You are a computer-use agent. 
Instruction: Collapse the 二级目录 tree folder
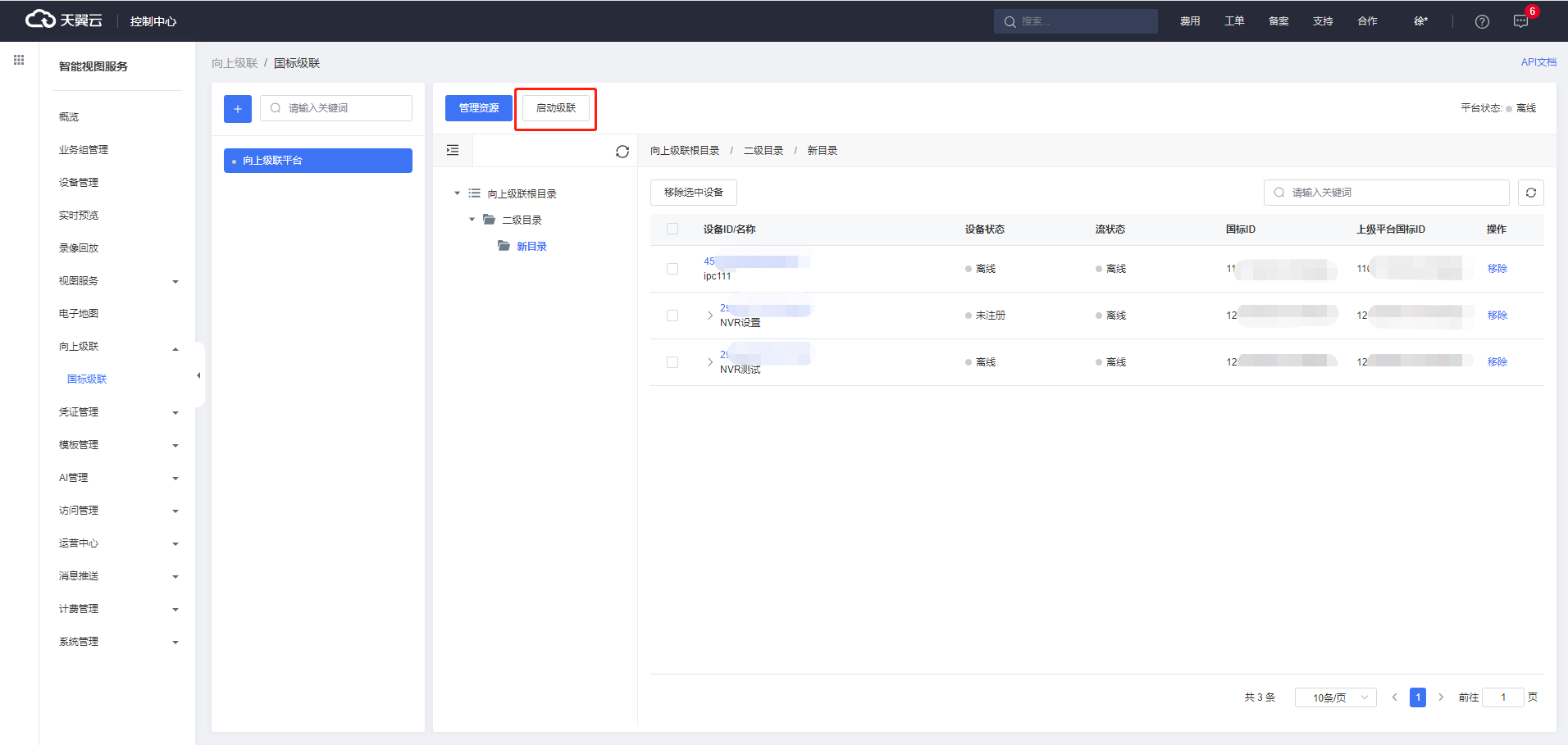pyautogui.click(x=472, y=220)
